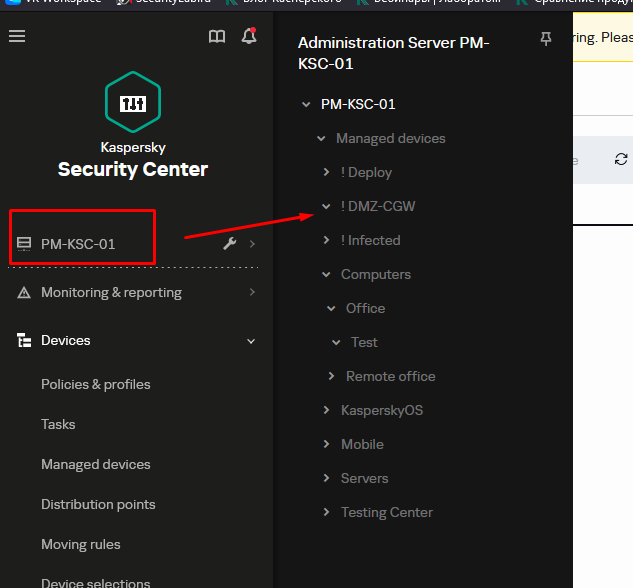This screenshot has height=588, width=633.
Task: Select the ! Deploy group
Action: point(366,172)
